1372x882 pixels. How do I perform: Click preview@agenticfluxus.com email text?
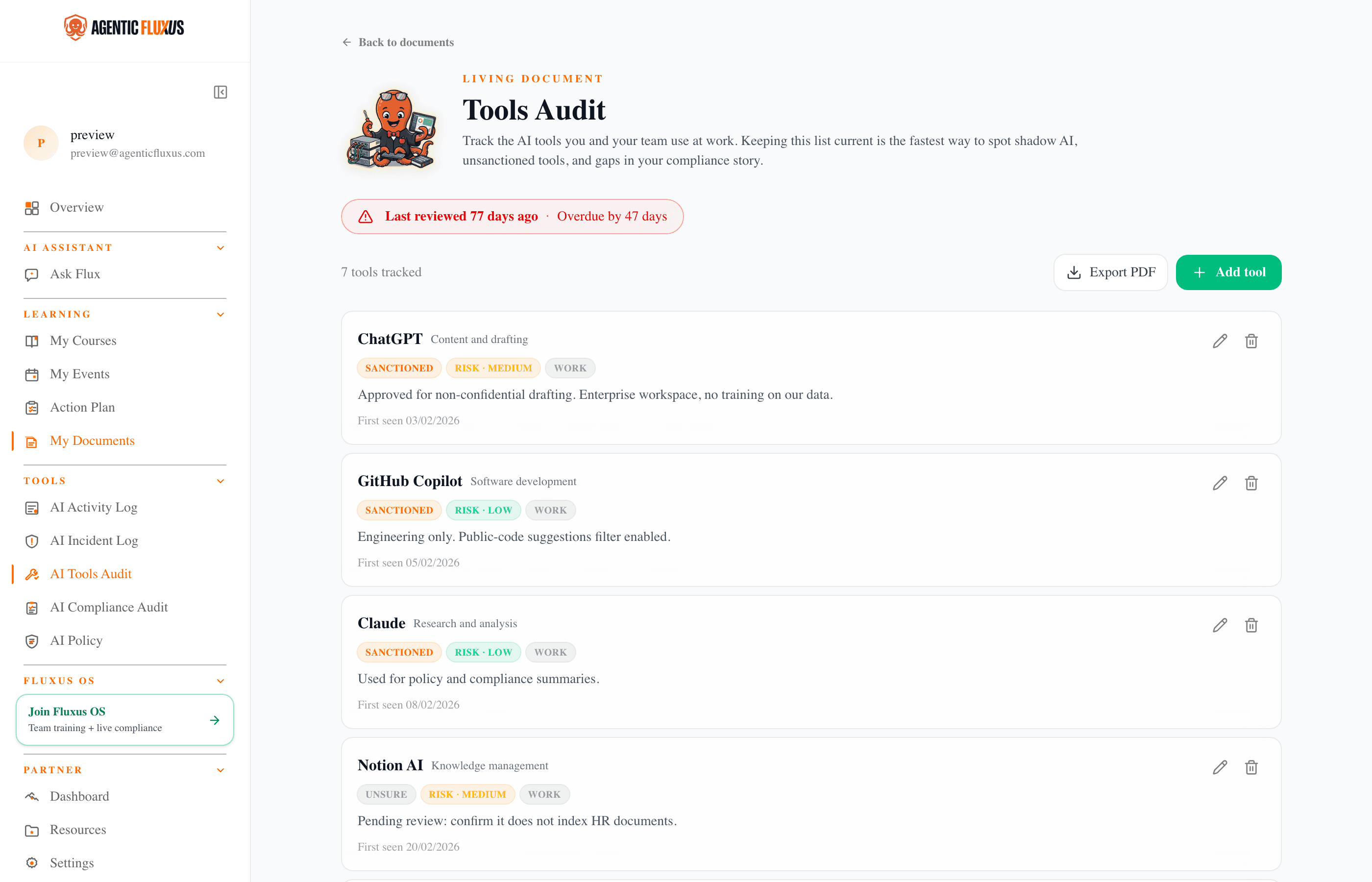(x=137, y=153)
